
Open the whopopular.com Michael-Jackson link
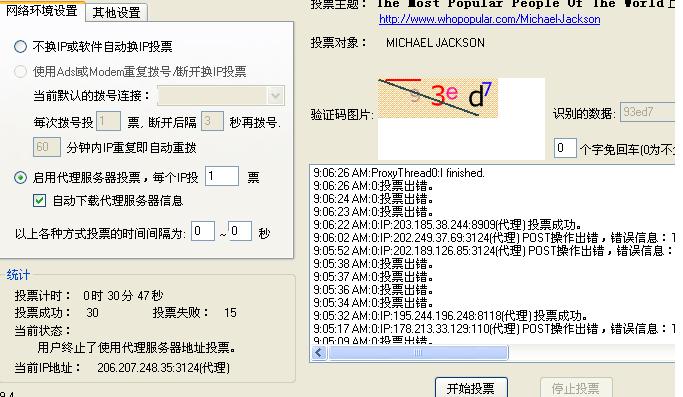tap(490, 19)
